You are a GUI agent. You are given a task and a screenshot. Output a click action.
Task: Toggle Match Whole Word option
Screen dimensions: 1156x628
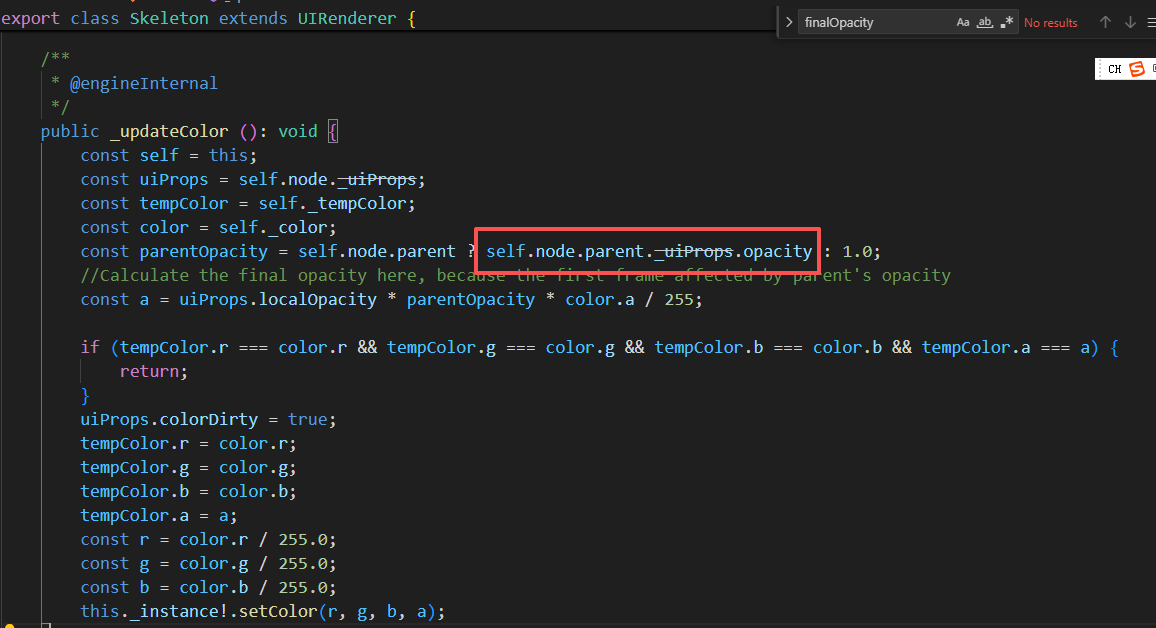pos(985,22)
